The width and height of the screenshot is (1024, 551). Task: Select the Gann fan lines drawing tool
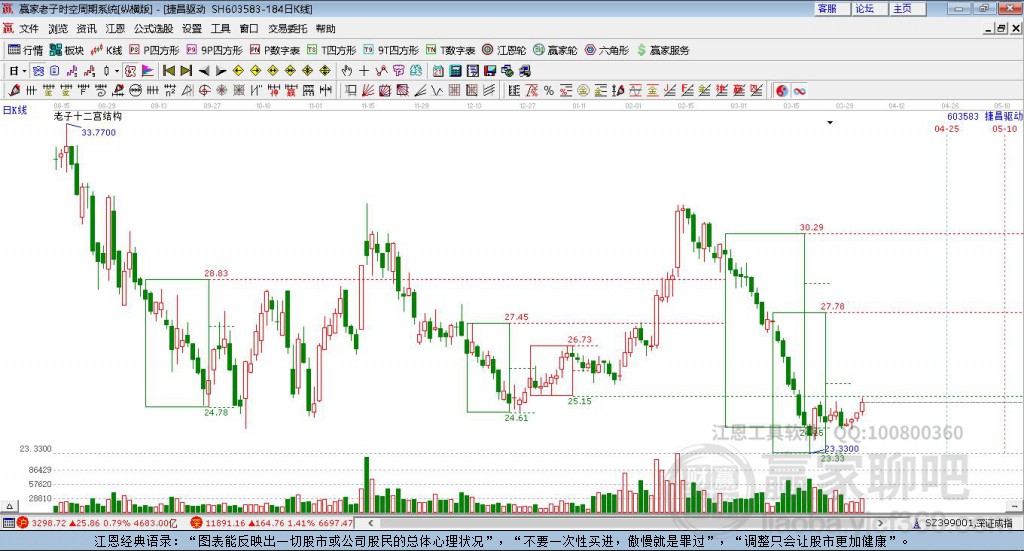(x=368, y=90)
